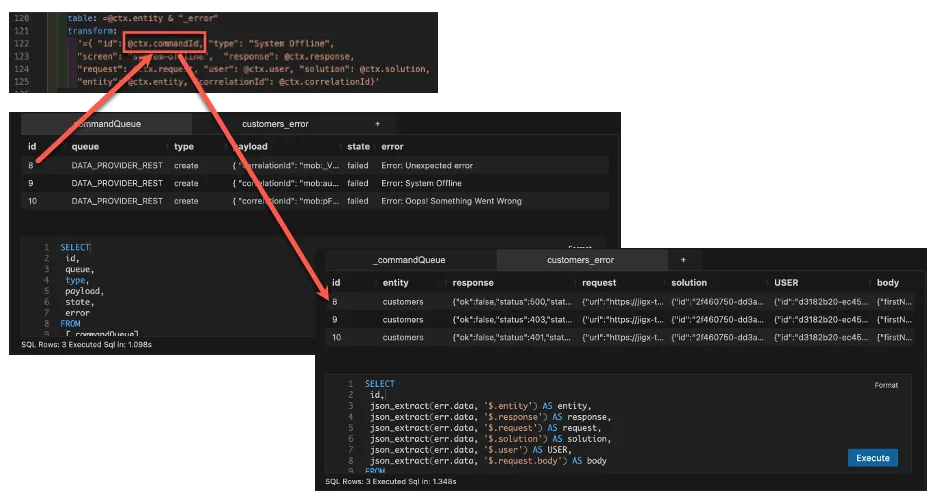This screenshot has height=491, width=927.
Task: Click 'transform:' line in code editor
Action: [92, 31]
